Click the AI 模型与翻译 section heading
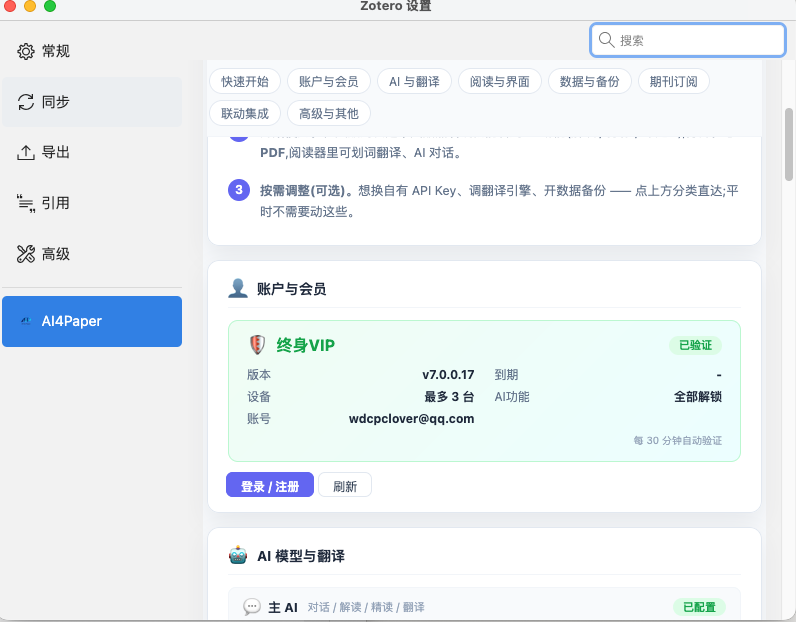The height and width of the screenshot is (622, 796). (301, 556)
